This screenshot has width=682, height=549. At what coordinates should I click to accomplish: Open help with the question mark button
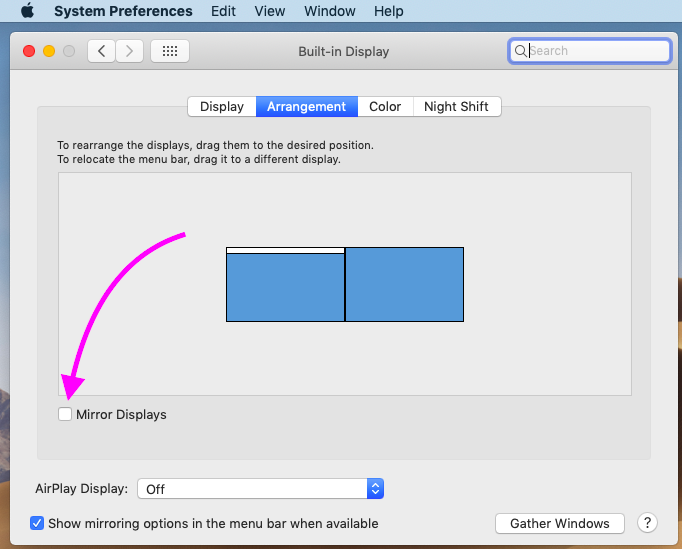pyautogui.click(x=647, y=522)
